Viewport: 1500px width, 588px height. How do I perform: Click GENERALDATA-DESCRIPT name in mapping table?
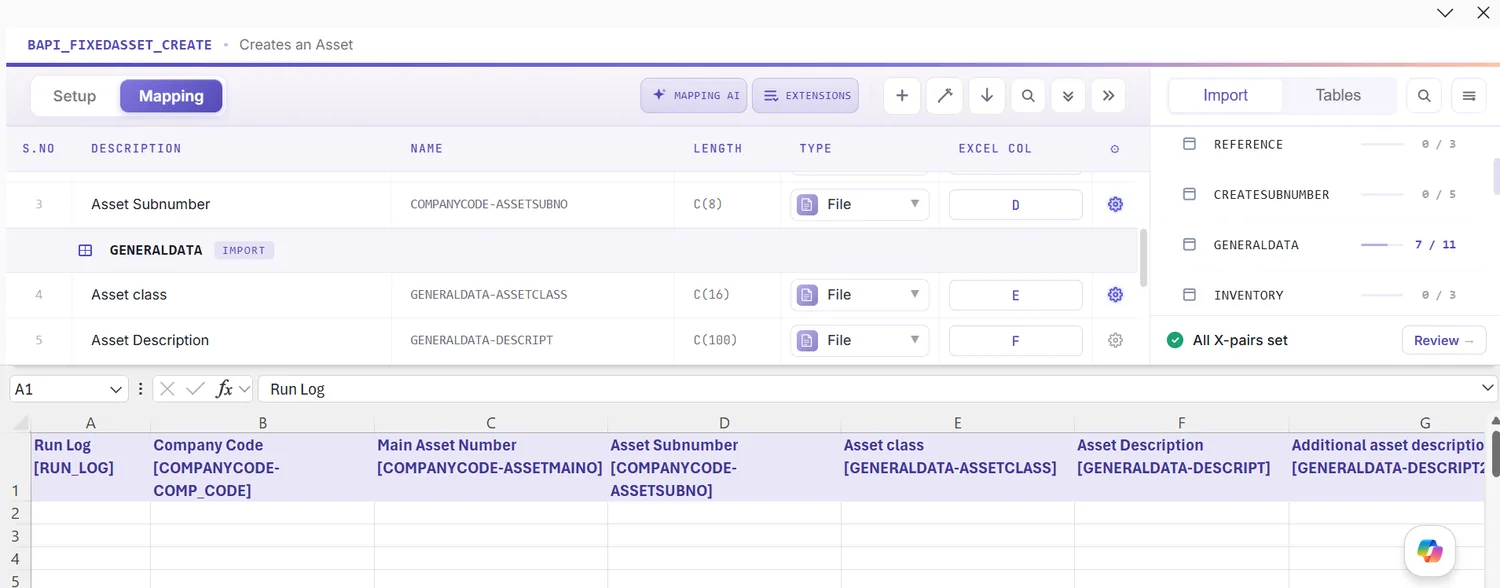pos(482,340)
